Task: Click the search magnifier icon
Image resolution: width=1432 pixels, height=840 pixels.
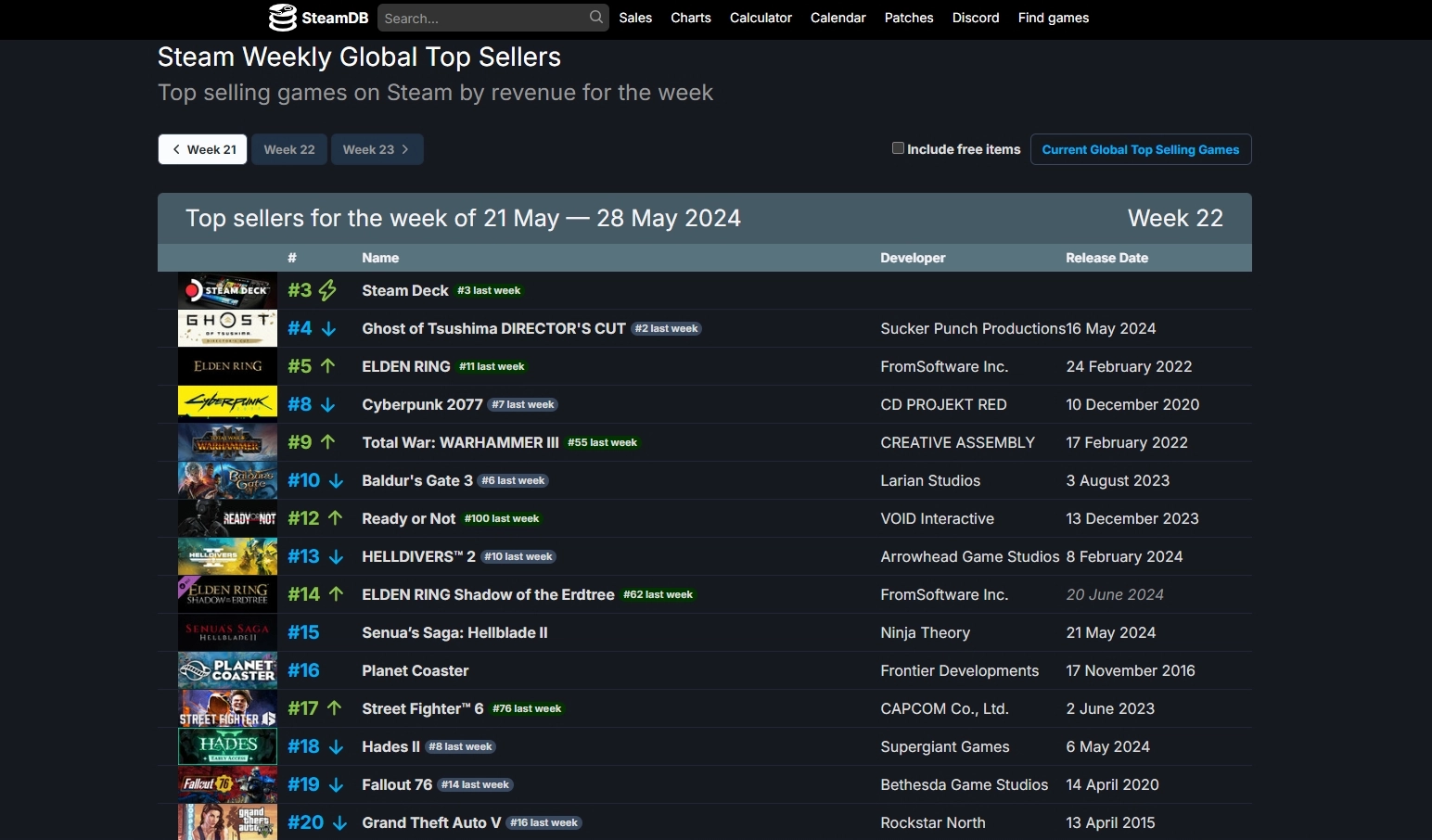Action: (x=596, y=17)
